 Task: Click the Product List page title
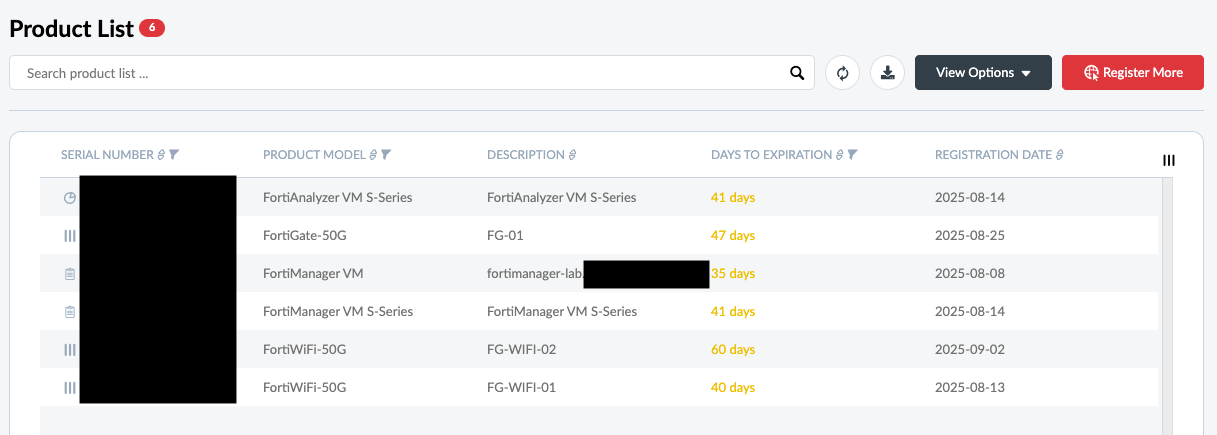(71, 29)
